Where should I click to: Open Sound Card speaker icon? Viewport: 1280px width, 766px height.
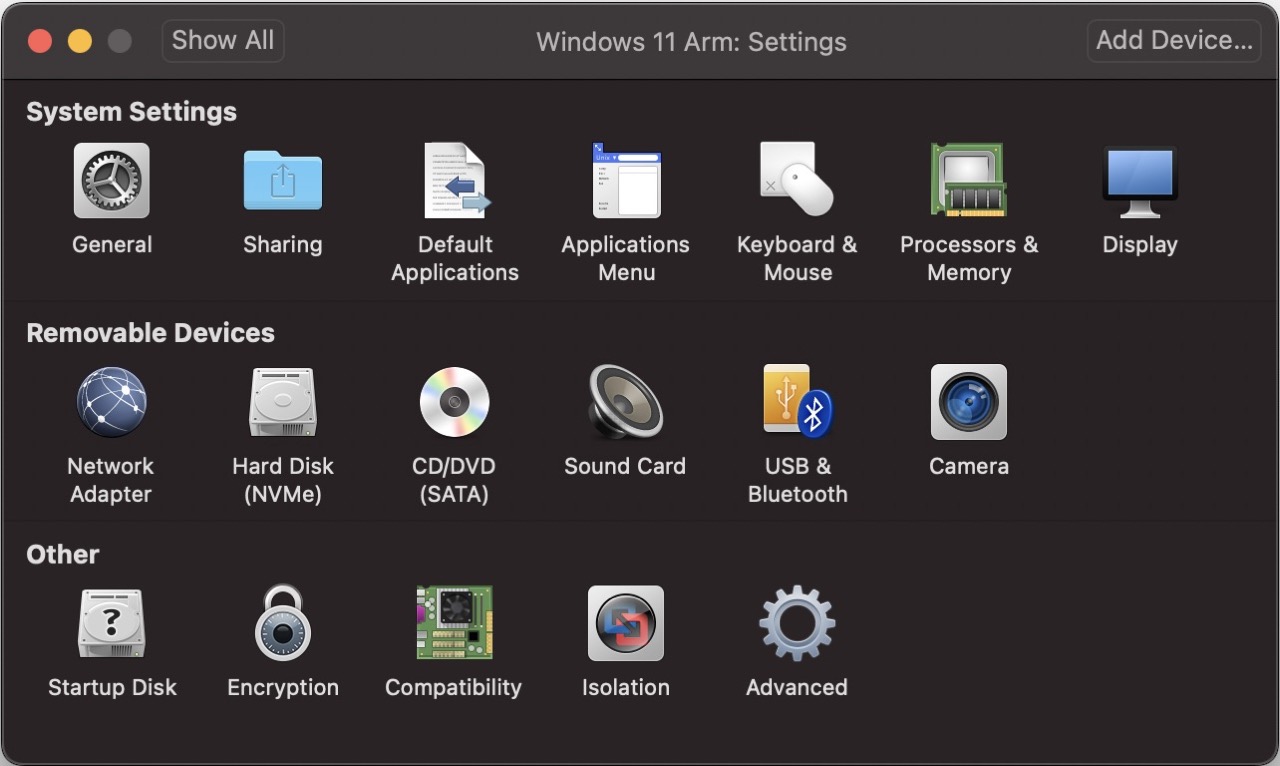(625, 402)
